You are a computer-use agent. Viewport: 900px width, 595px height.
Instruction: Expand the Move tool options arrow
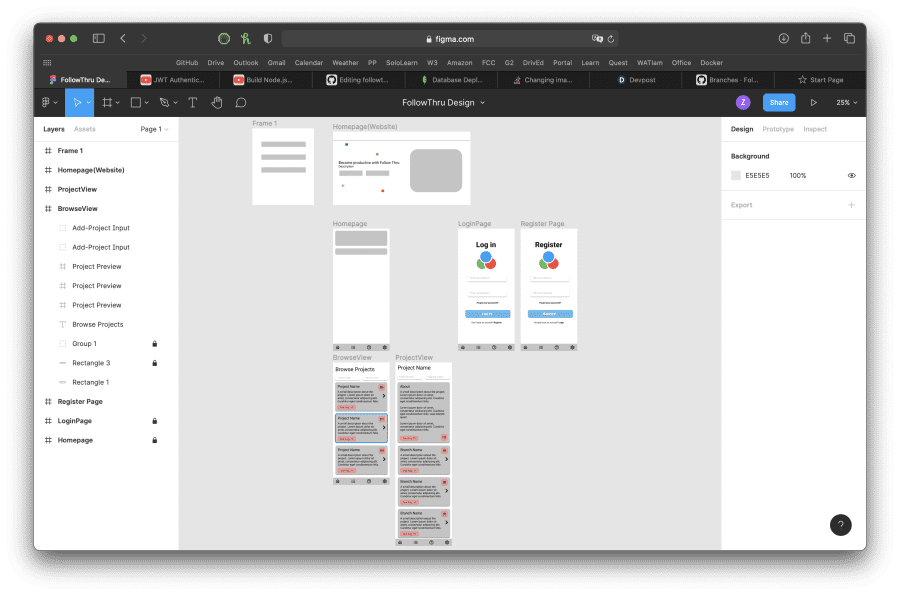coord(88,103)
